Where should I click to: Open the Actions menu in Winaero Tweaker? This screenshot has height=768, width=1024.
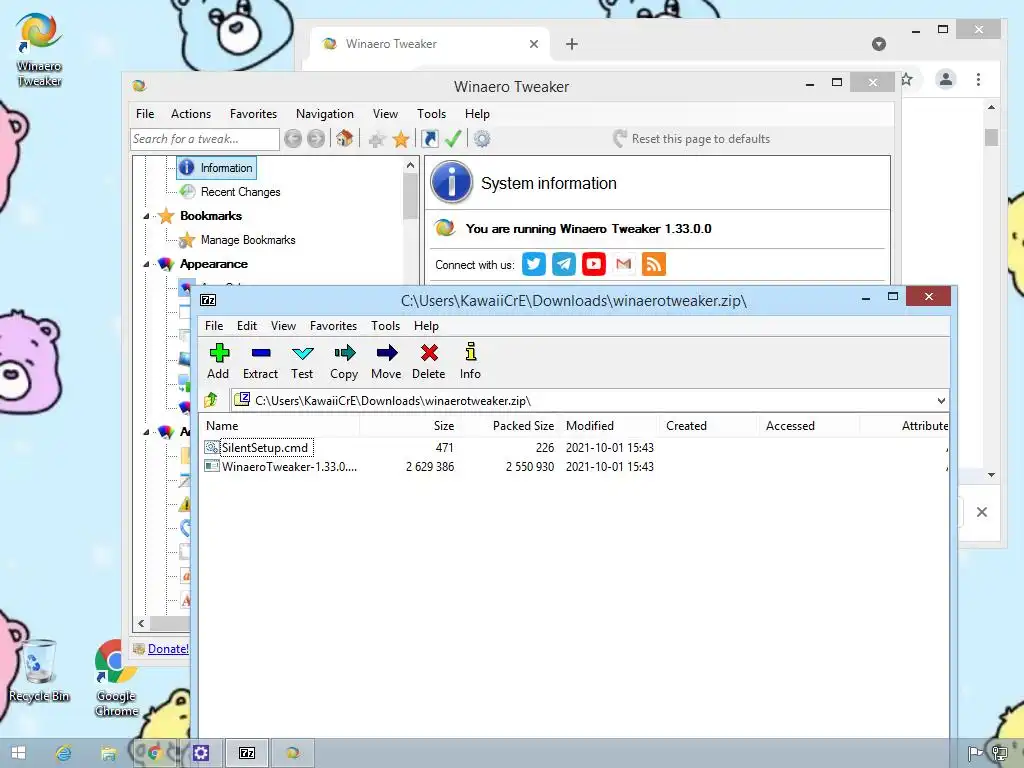pos(191,114)
